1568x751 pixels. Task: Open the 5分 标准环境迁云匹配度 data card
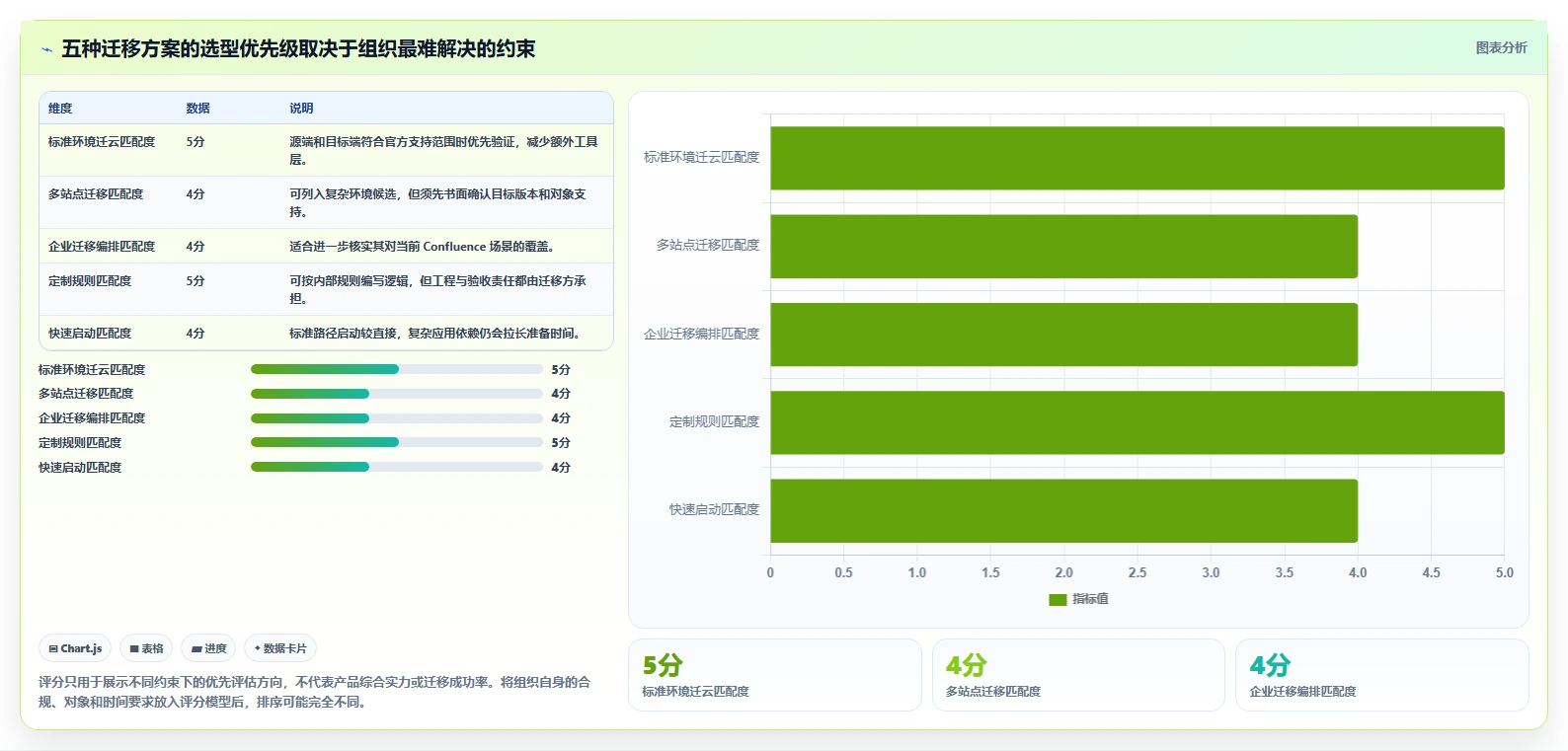click(775, 675)
